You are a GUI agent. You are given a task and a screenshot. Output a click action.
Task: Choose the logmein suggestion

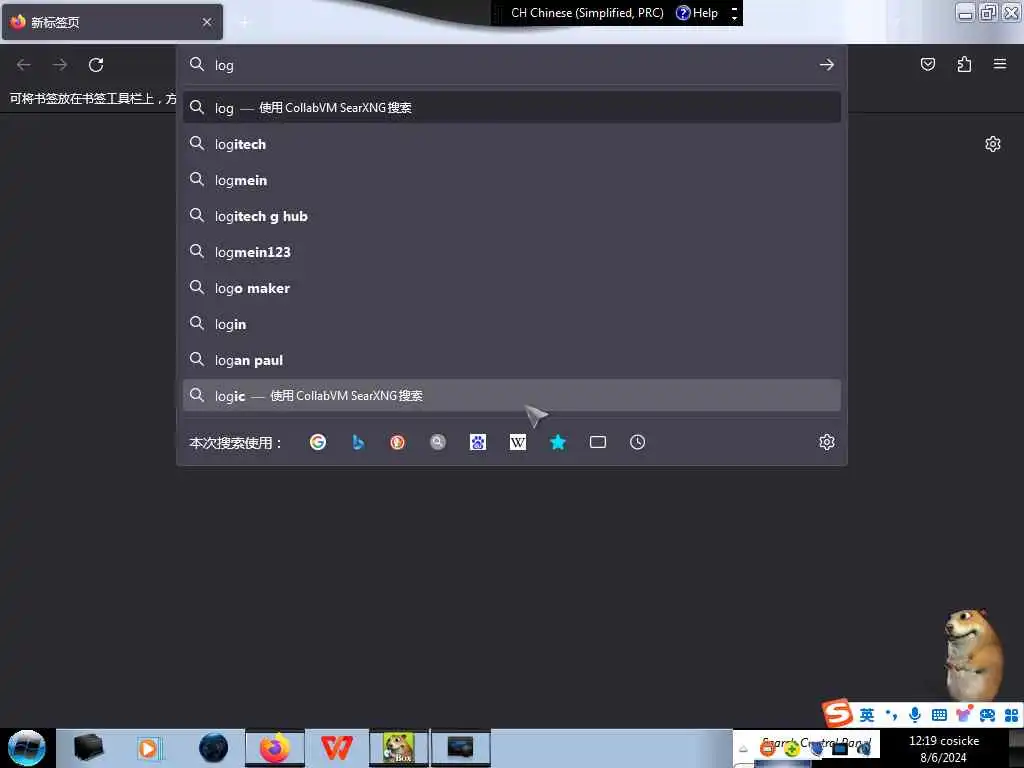pyautogui.click(x=511, y=180)
